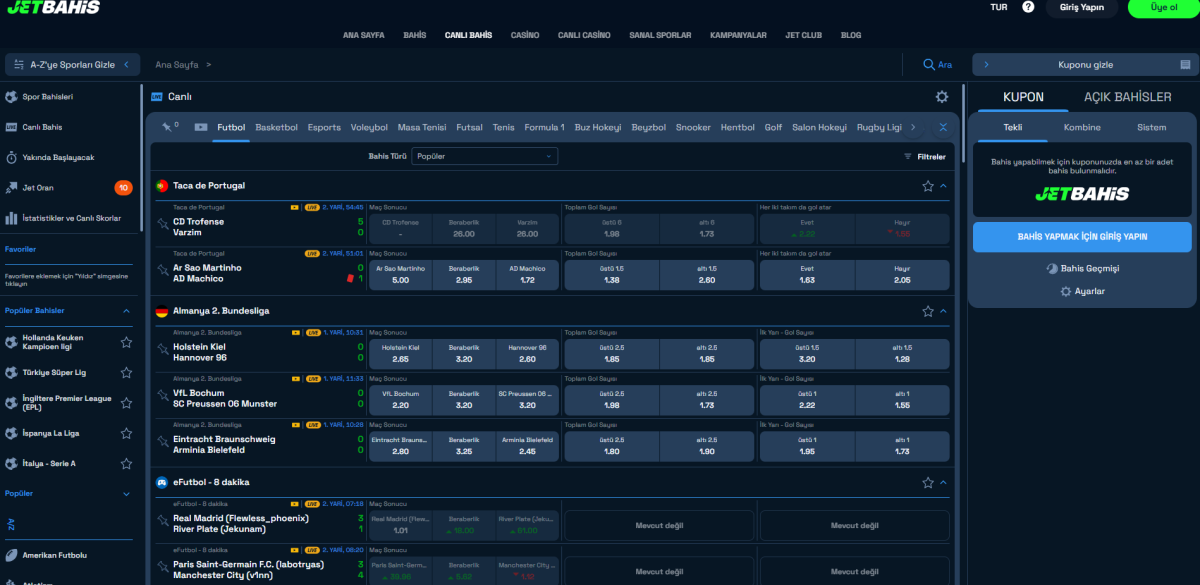Open Filtreler filter icon
The height and width of the screenshot is (585, 1200).
click(925, 157)
